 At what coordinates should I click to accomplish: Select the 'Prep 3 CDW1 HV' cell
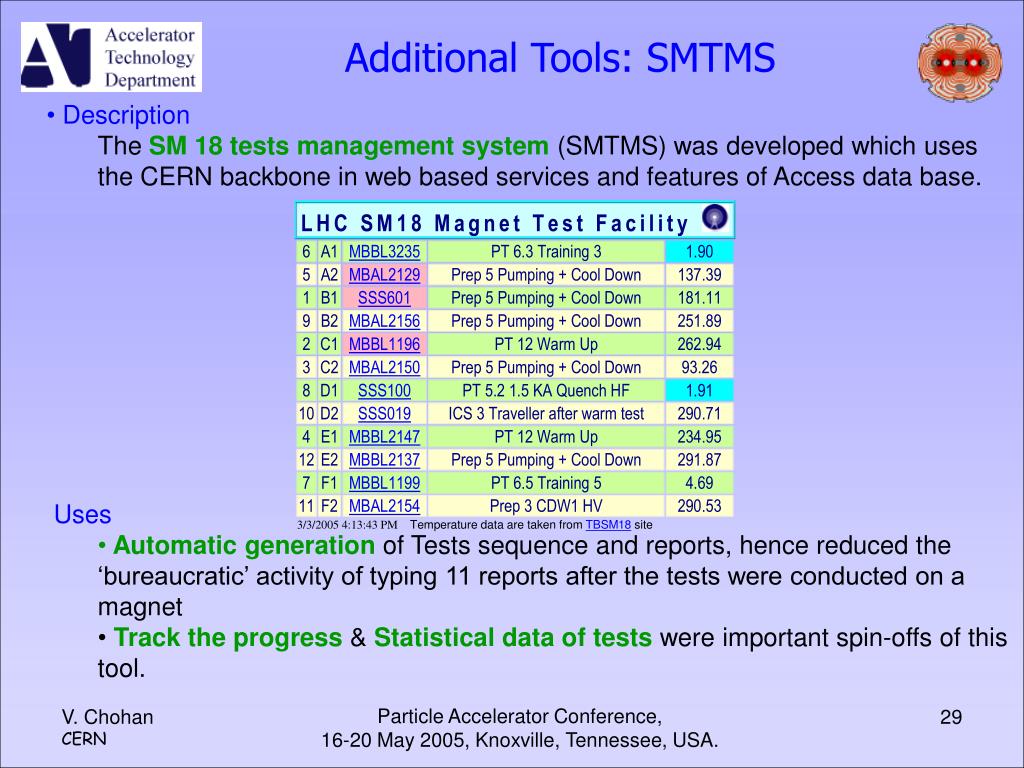click(x=546, y=506)
